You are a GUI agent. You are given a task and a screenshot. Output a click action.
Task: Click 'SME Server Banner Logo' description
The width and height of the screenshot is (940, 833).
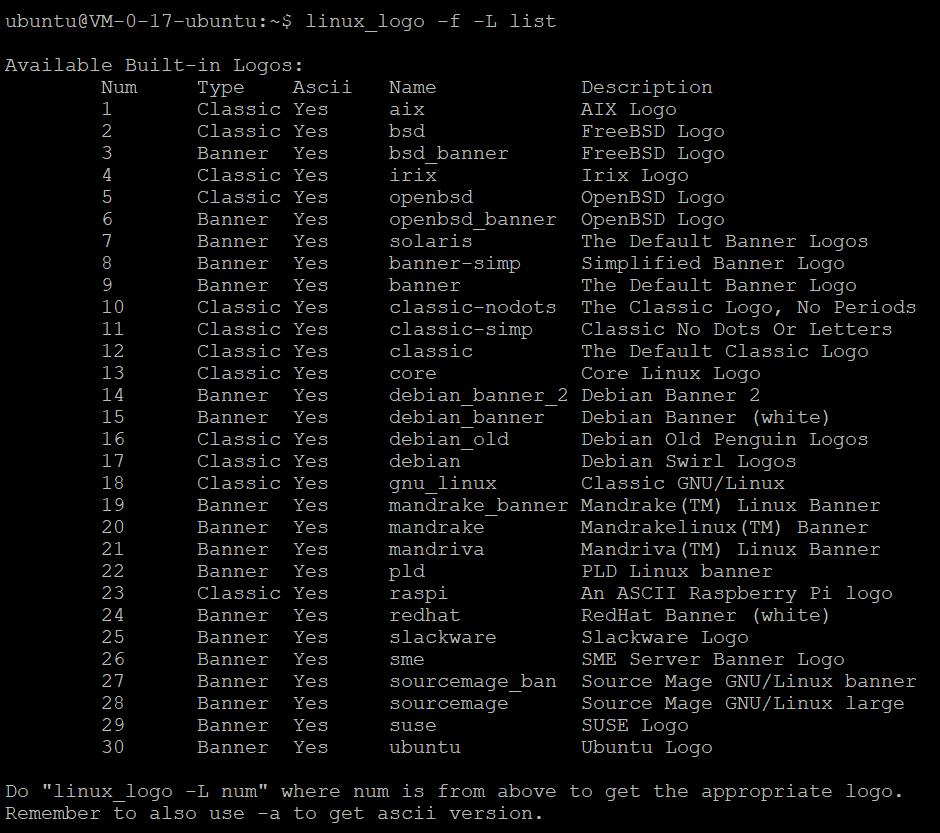pos(713,660)
